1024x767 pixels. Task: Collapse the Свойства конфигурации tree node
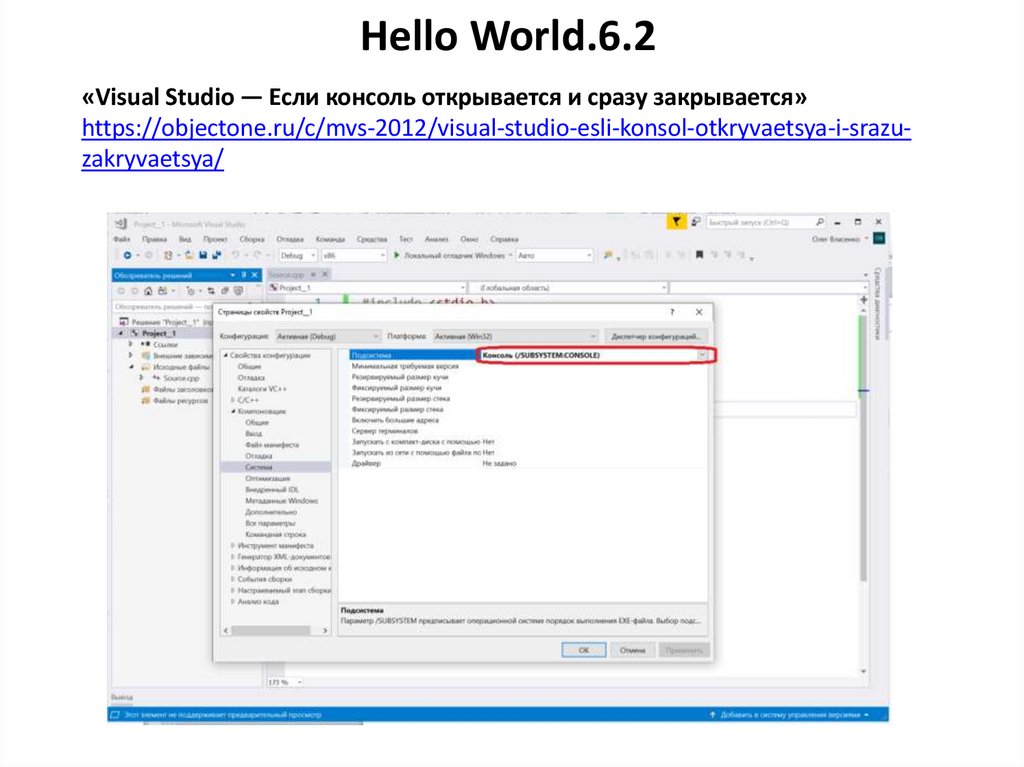(x=226, y=355)
